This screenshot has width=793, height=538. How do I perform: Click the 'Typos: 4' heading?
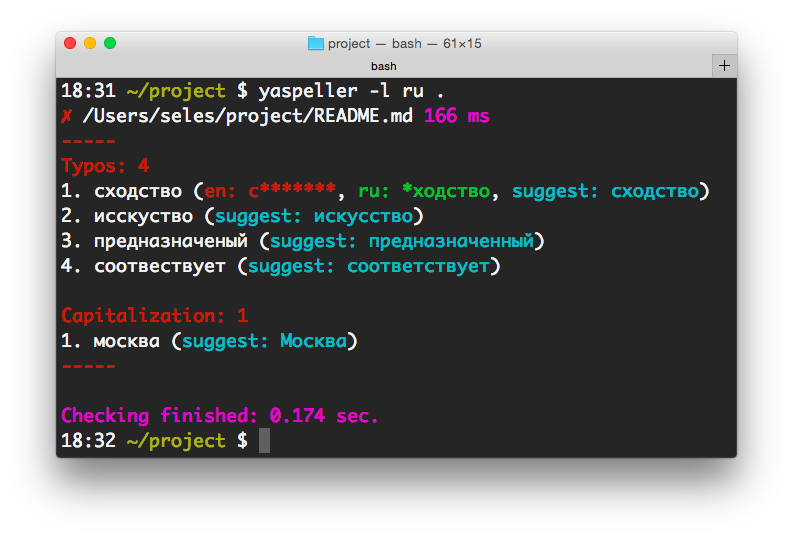coord(105,166)
